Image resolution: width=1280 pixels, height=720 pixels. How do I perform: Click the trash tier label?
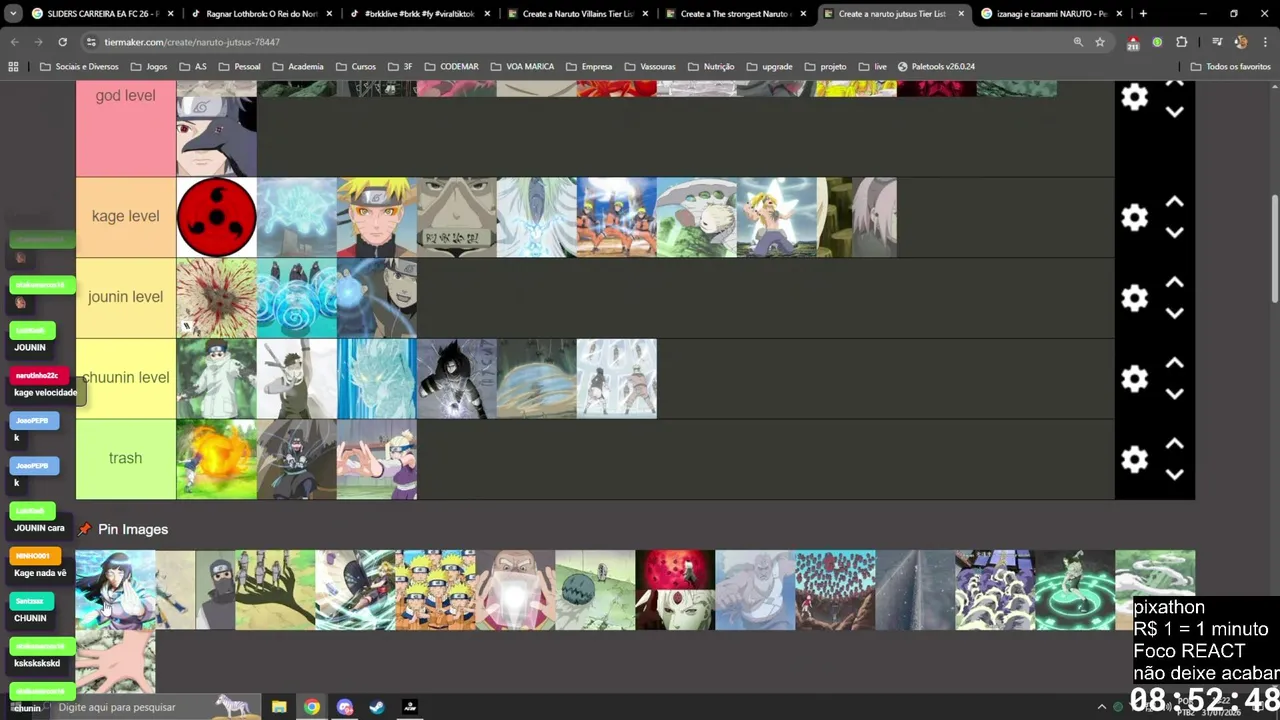(x=126, y=459)
